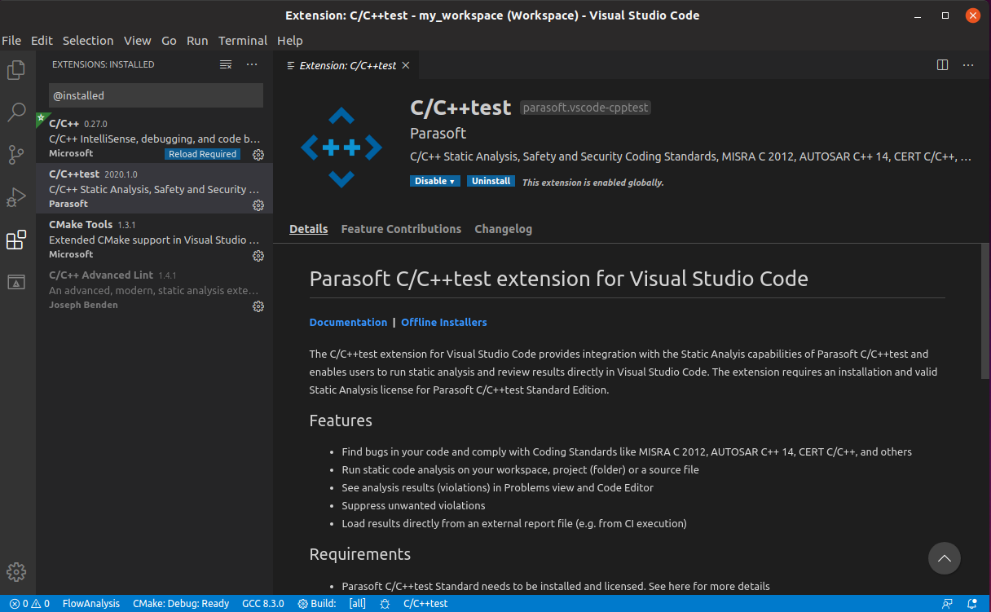991x612 pixels.
Task: Open the Explorer view in activity bar
Action: coord(16,70)
